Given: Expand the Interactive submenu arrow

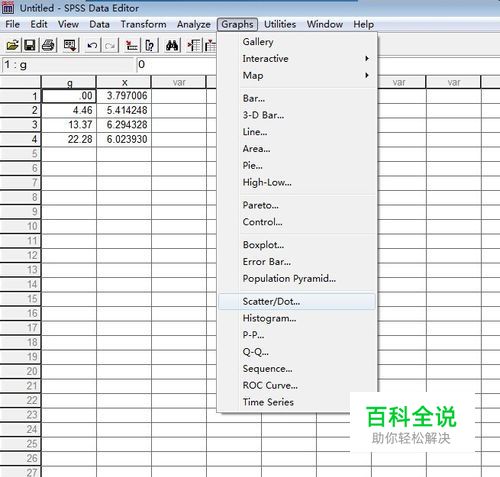Looking at the screenshot, I should click(367, 58).
